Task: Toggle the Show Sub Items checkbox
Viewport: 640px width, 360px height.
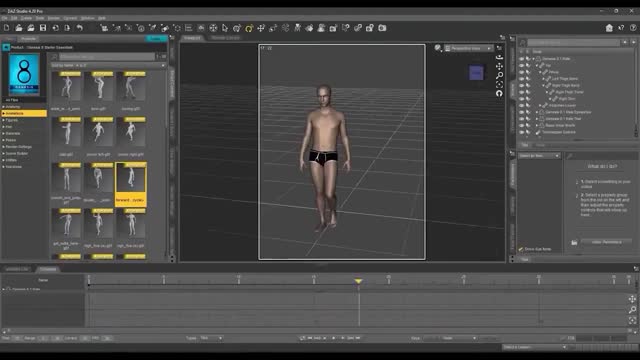Action: [521, 249]
